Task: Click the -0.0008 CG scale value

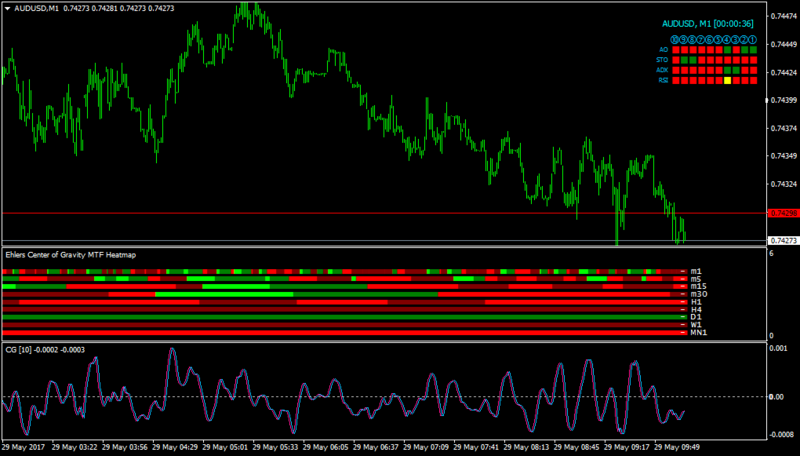Action: tap(781, 435)
